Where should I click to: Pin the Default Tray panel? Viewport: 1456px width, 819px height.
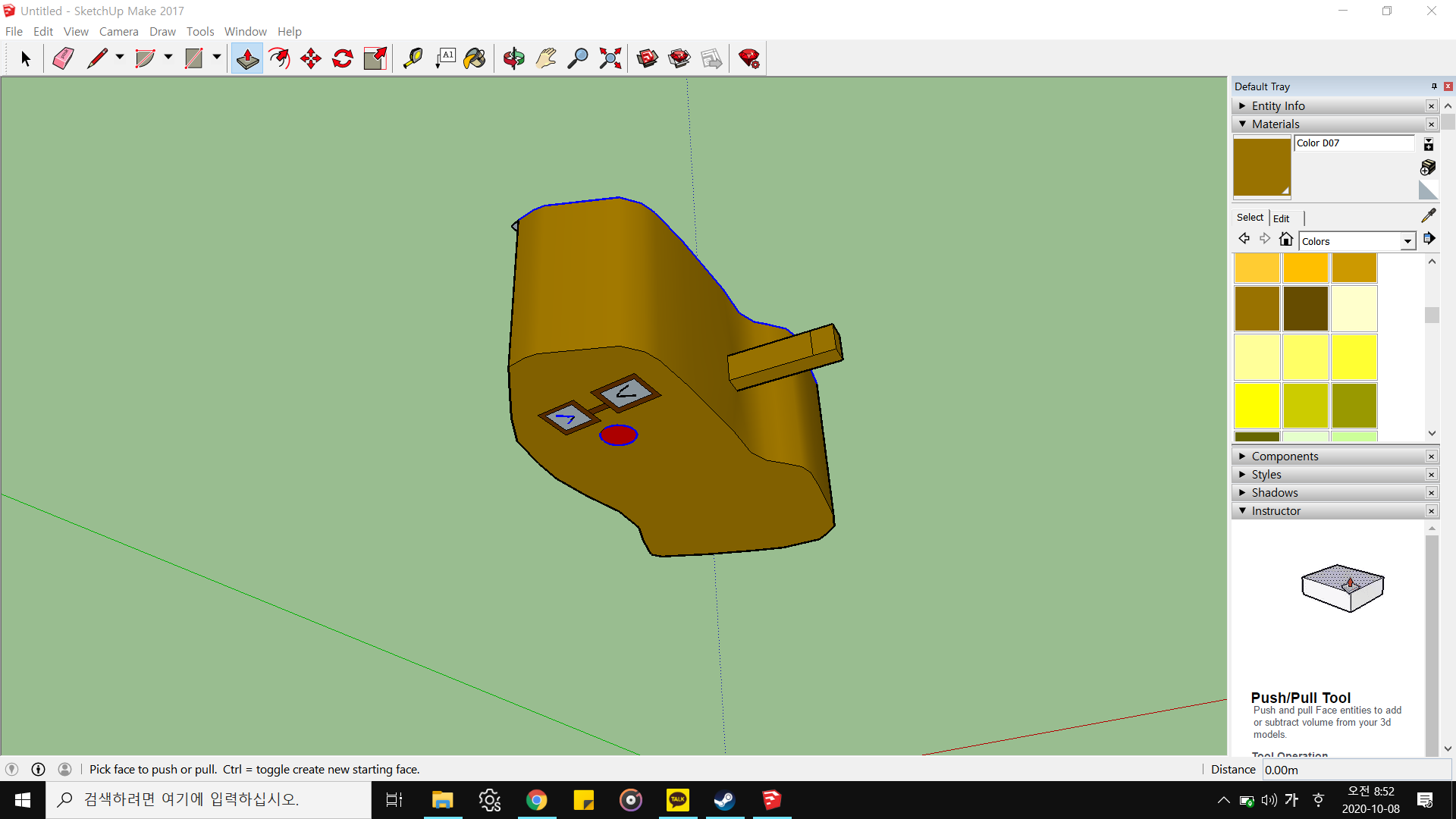coord(1434,86)
